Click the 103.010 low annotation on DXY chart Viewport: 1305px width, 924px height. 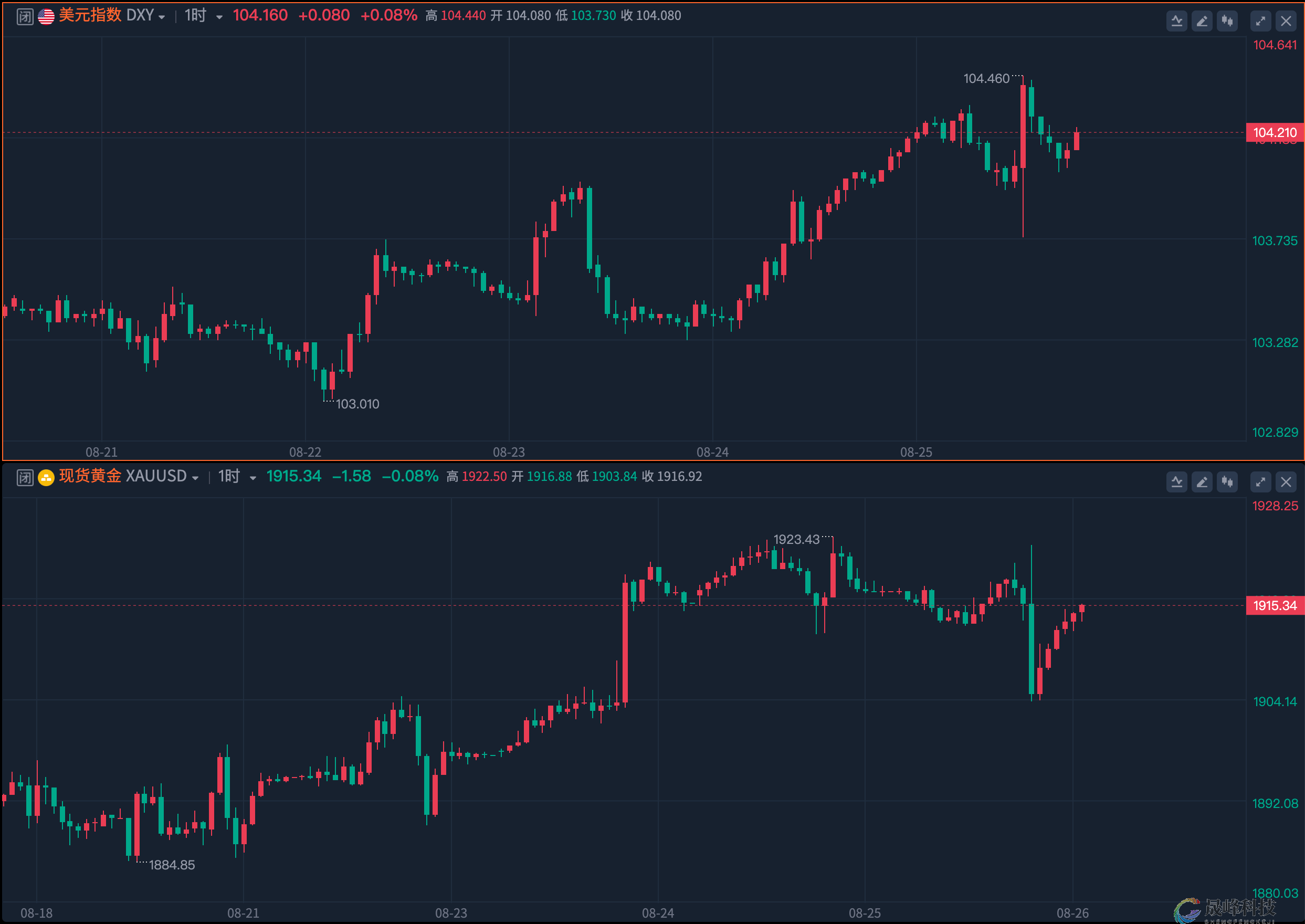[357, 405]
